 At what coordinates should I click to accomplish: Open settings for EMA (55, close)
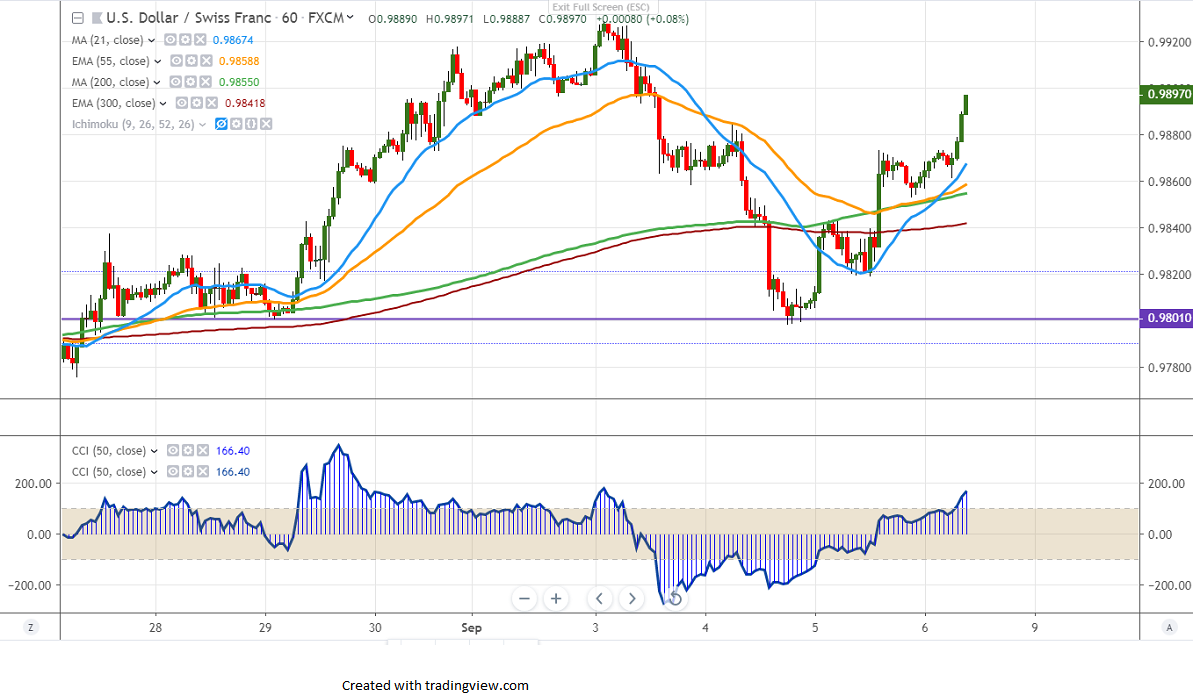[191, 61]
